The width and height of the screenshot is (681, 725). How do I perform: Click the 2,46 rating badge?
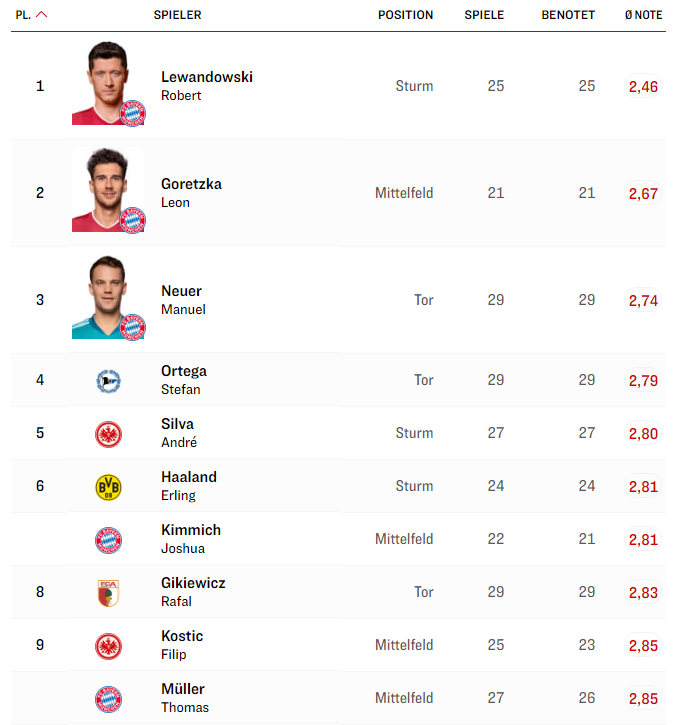tap(643, 86)
